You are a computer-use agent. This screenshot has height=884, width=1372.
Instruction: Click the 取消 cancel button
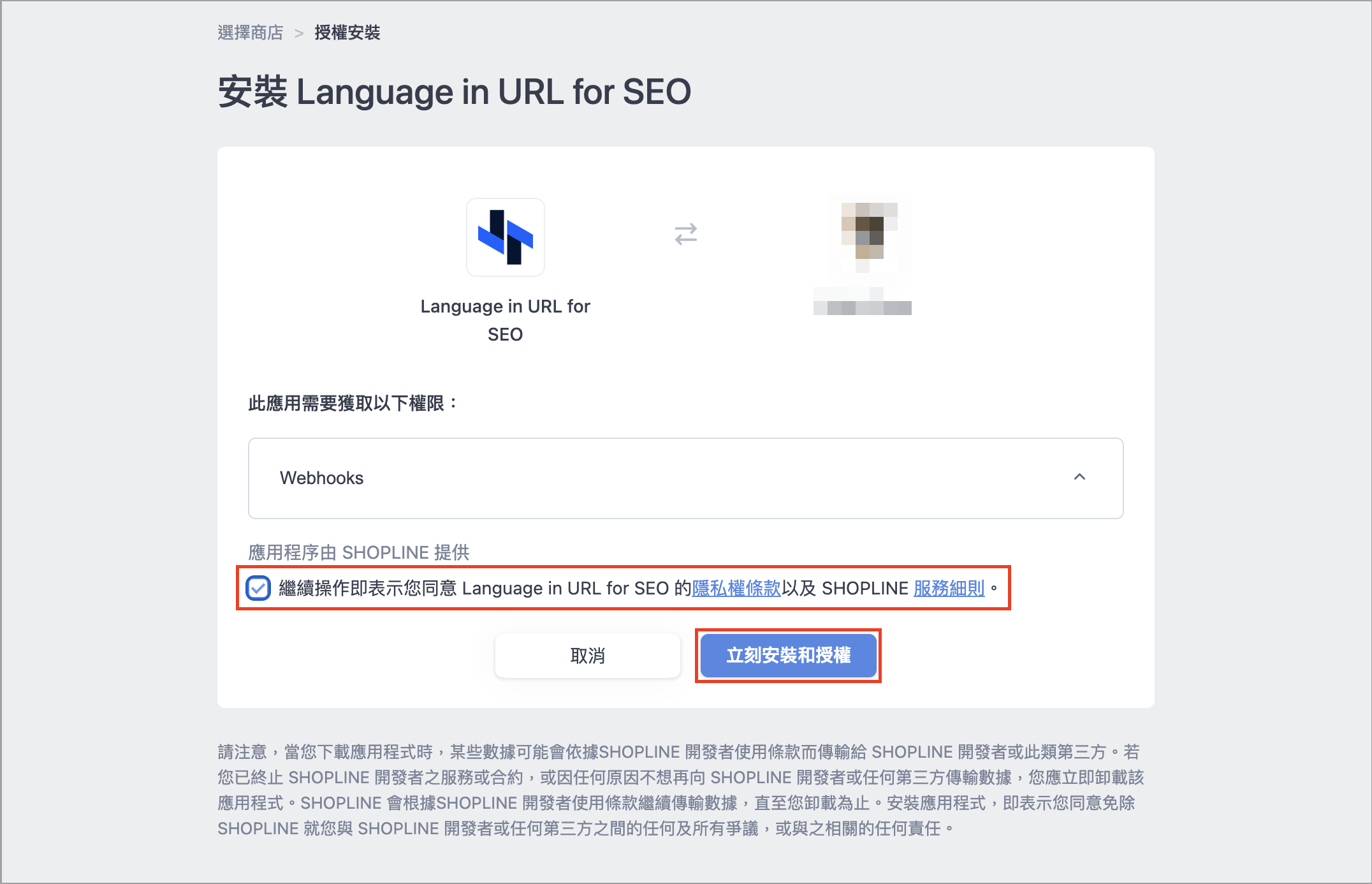(587, 656)
